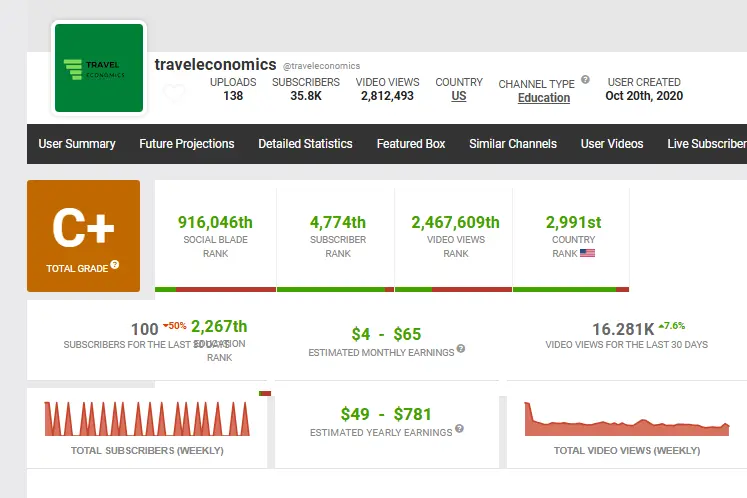The image size is (747, 498).
Task: Click the country rank progress bar
Action: pyautogui.click(x=571, y=289)
